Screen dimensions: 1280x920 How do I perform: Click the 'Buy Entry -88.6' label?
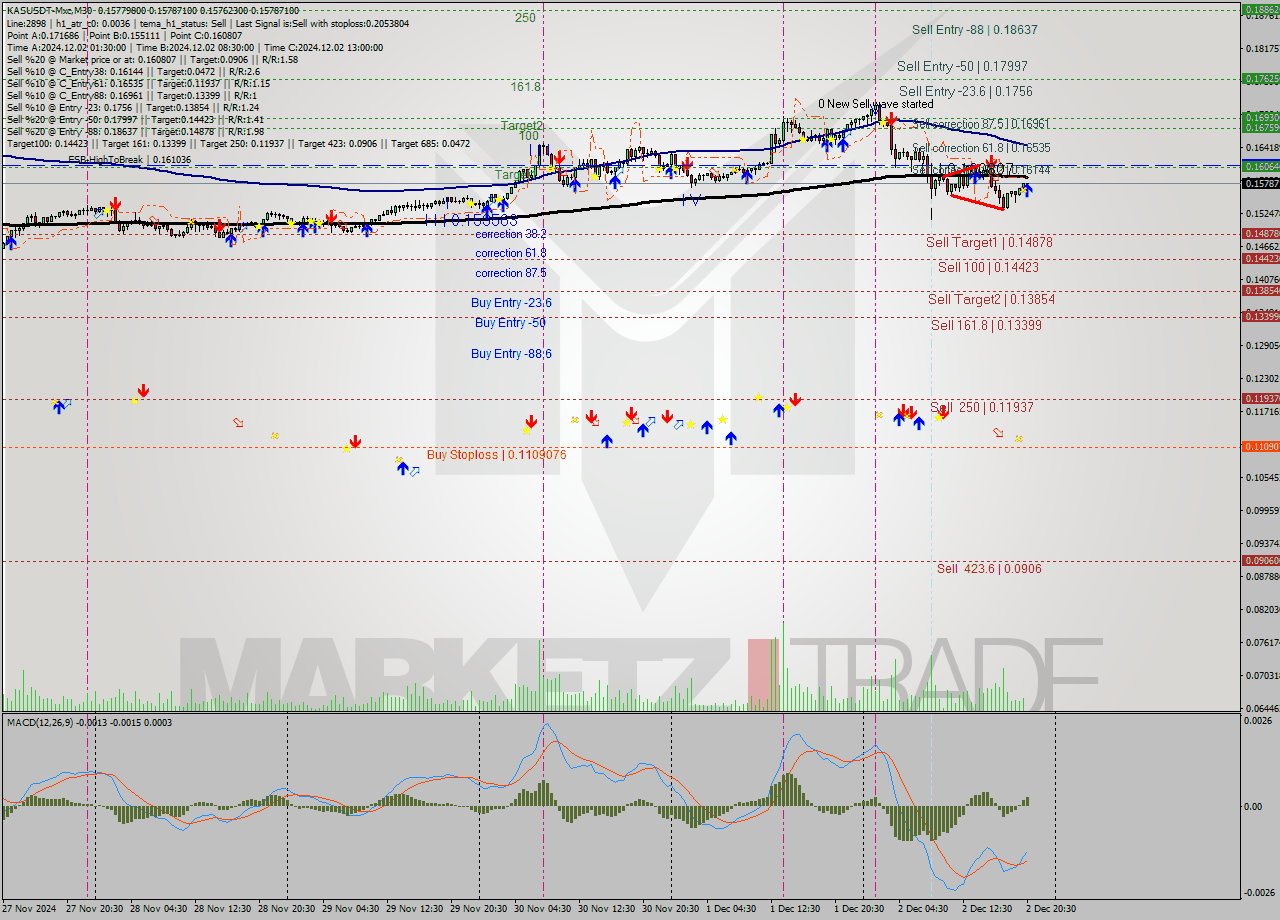tap(511, 353)
